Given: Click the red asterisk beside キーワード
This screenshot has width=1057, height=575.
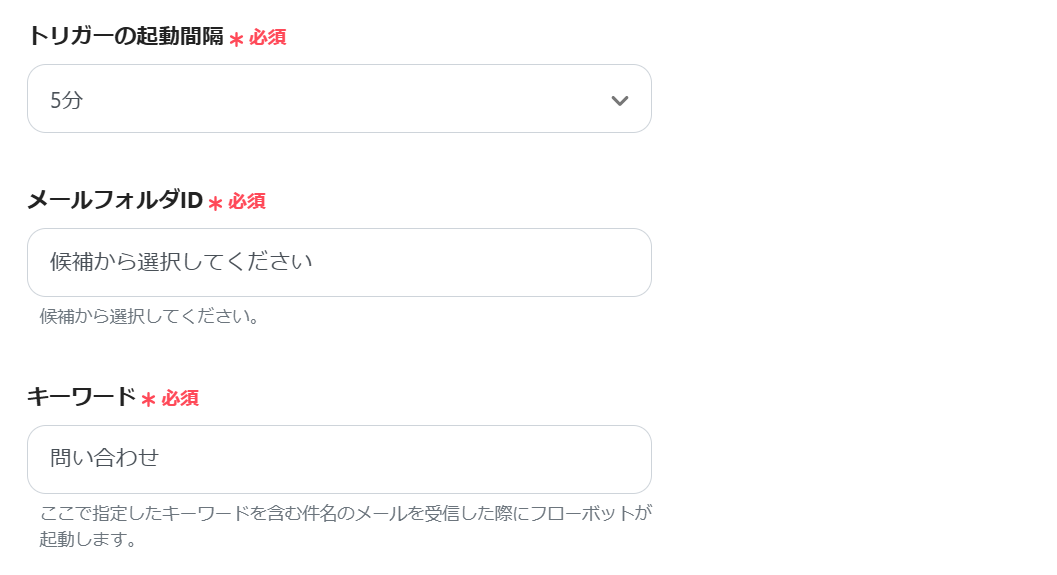Looking at the screenshot, I should click(148, 401).
